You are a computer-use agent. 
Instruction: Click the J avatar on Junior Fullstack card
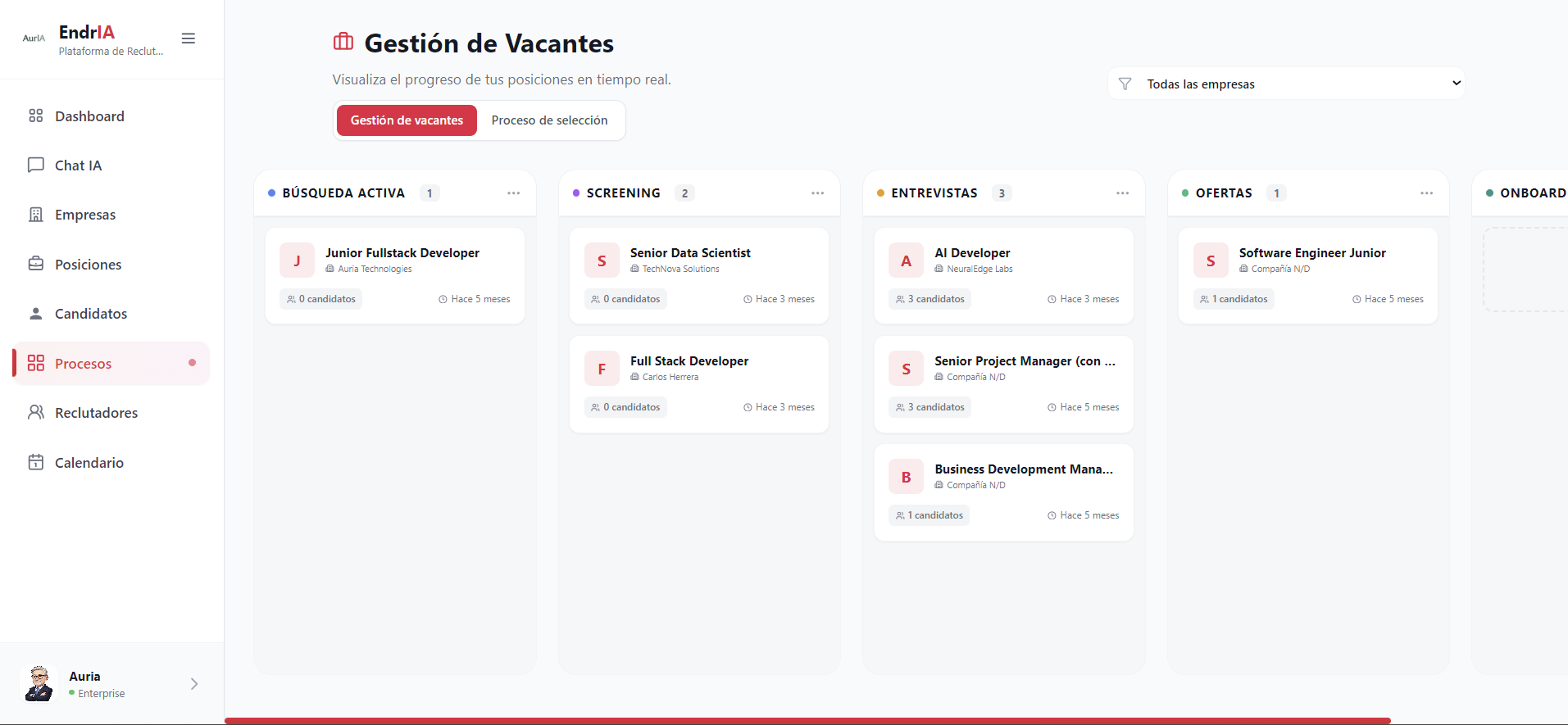click(297, 261)
